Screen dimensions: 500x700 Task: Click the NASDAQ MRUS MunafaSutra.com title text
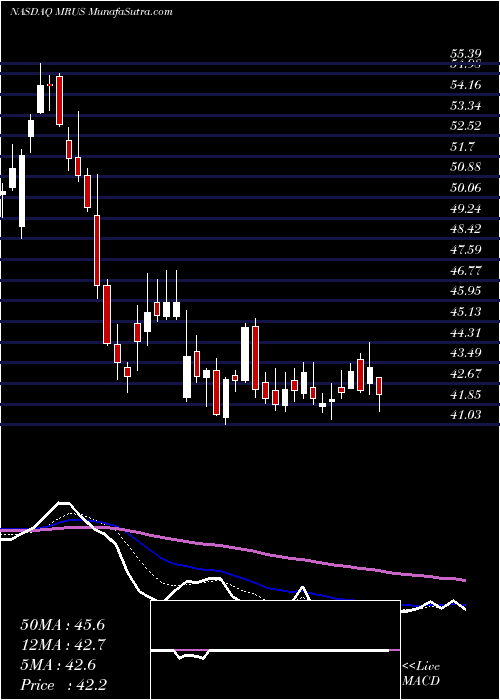[x=91, y=12]
